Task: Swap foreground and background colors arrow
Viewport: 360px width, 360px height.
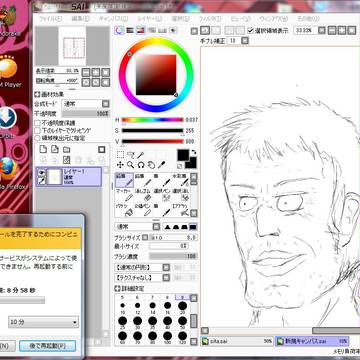Action: tap(194, 152)
